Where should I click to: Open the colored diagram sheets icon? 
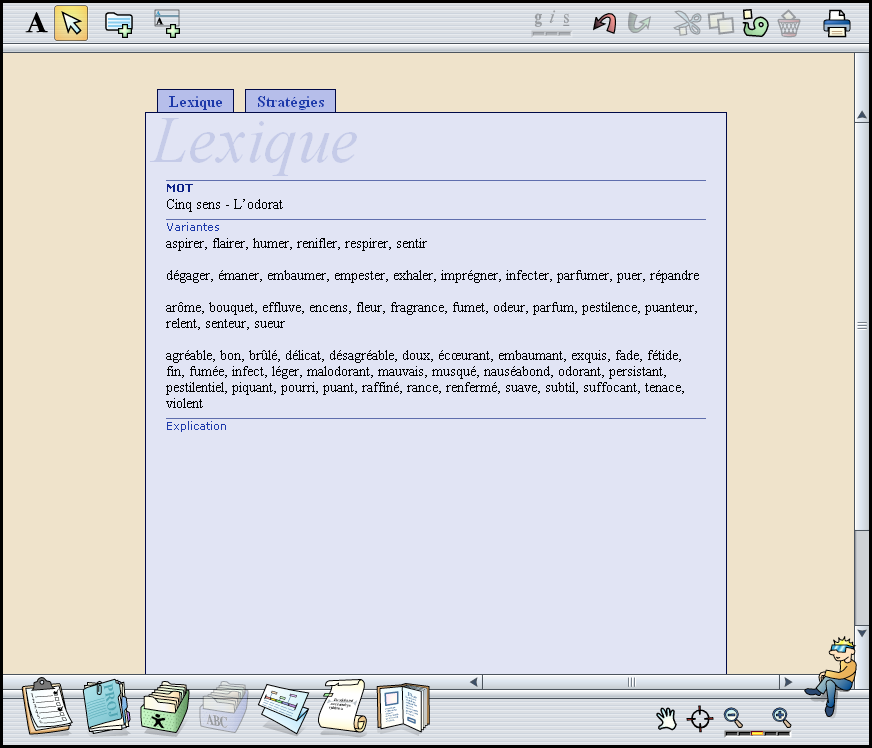point(284,709)
